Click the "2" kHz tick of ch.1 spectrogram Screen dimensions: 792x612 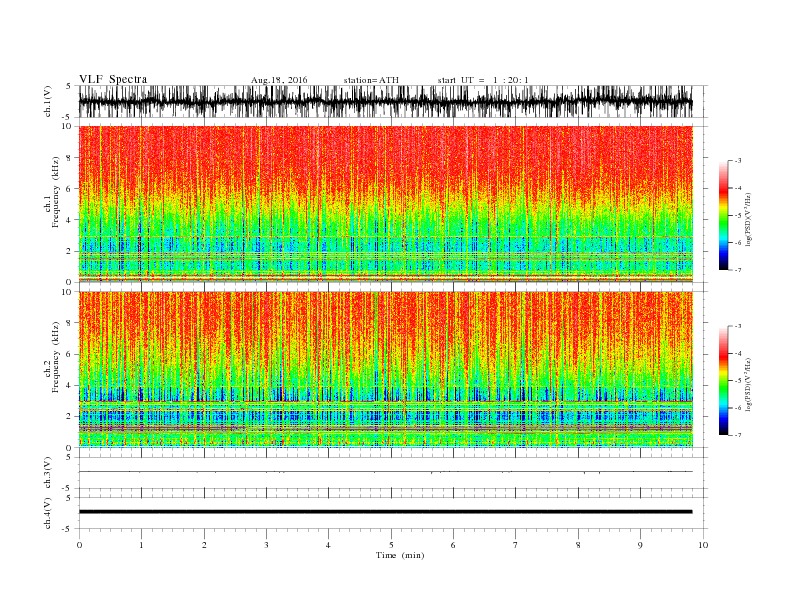[70, 251]
